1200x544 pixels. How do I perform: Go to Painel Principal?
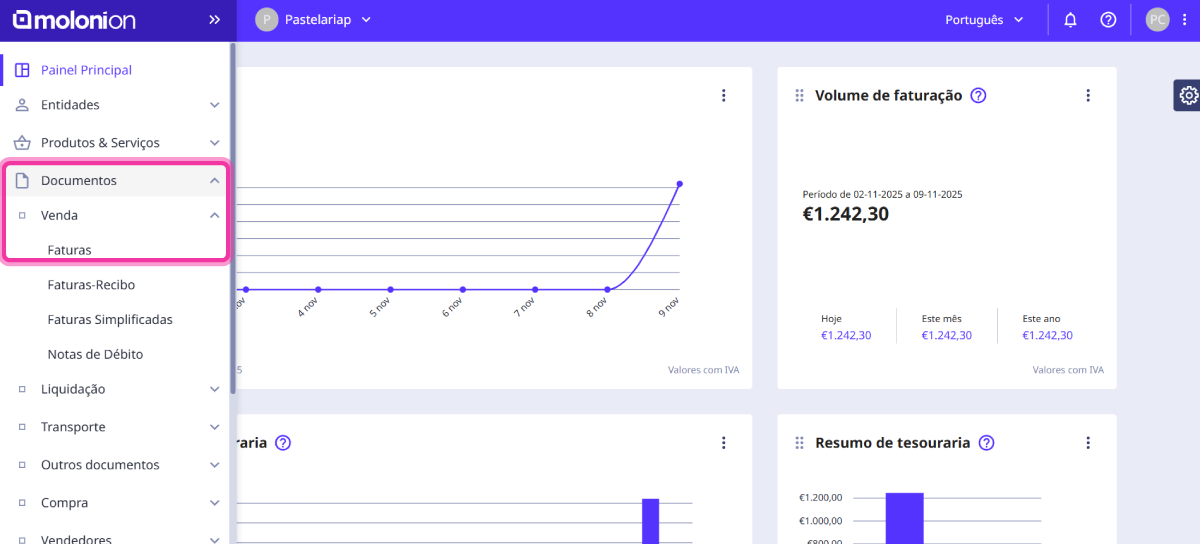pos(86,70)
